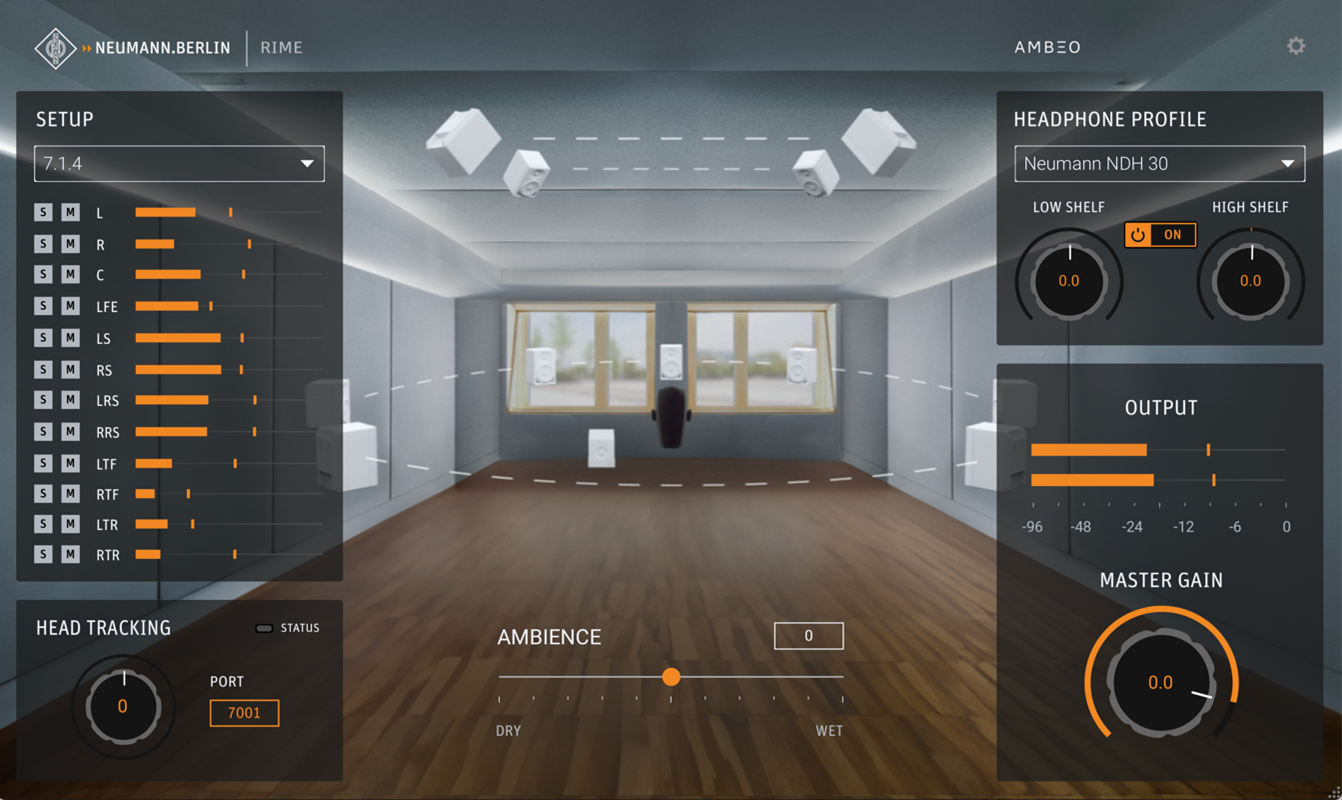Open the 7.1.4 setup dropdown

point(179,163)
